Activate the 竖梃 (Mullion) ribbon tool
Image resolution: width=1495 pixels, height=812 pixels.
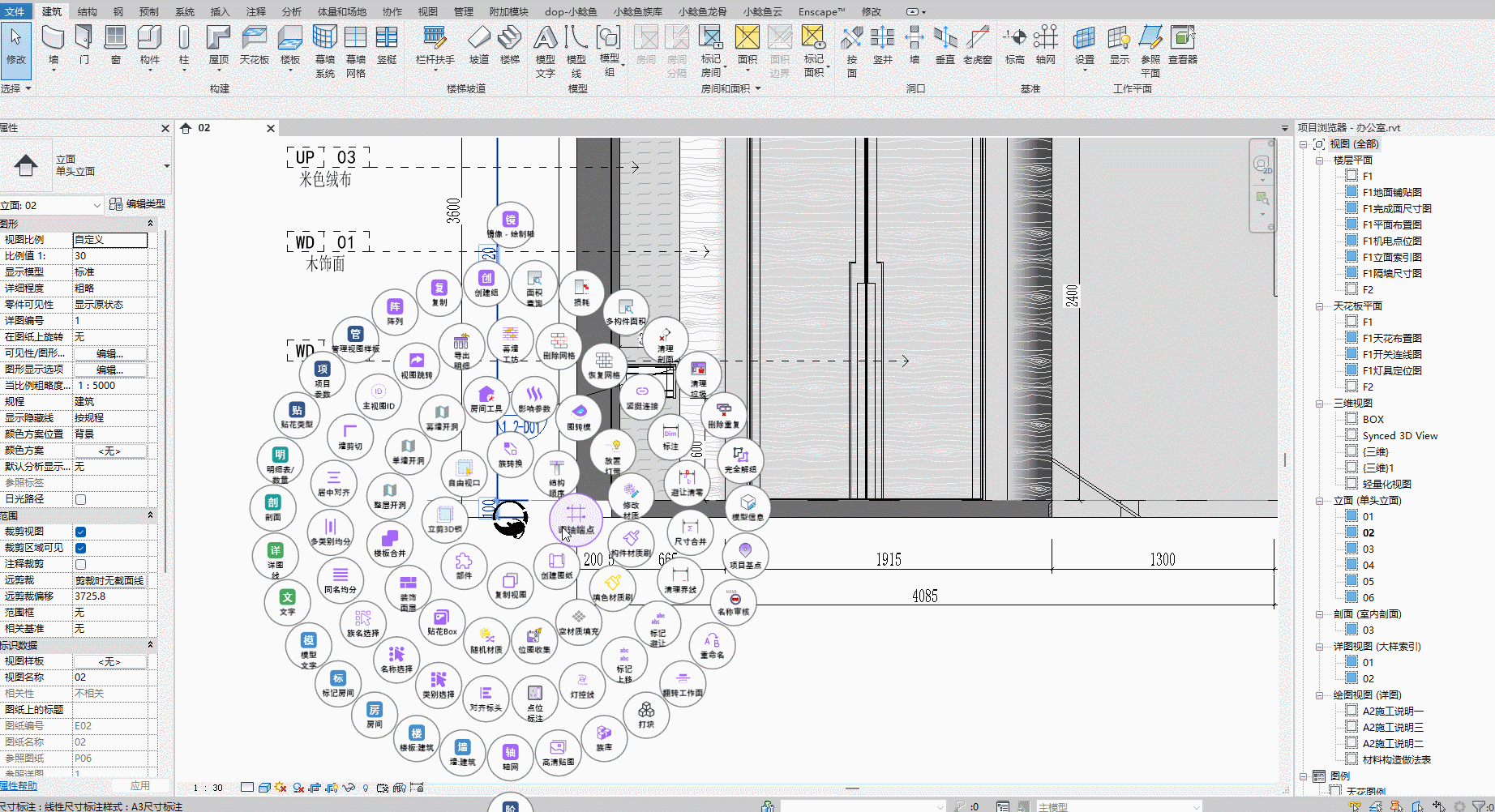387,45
